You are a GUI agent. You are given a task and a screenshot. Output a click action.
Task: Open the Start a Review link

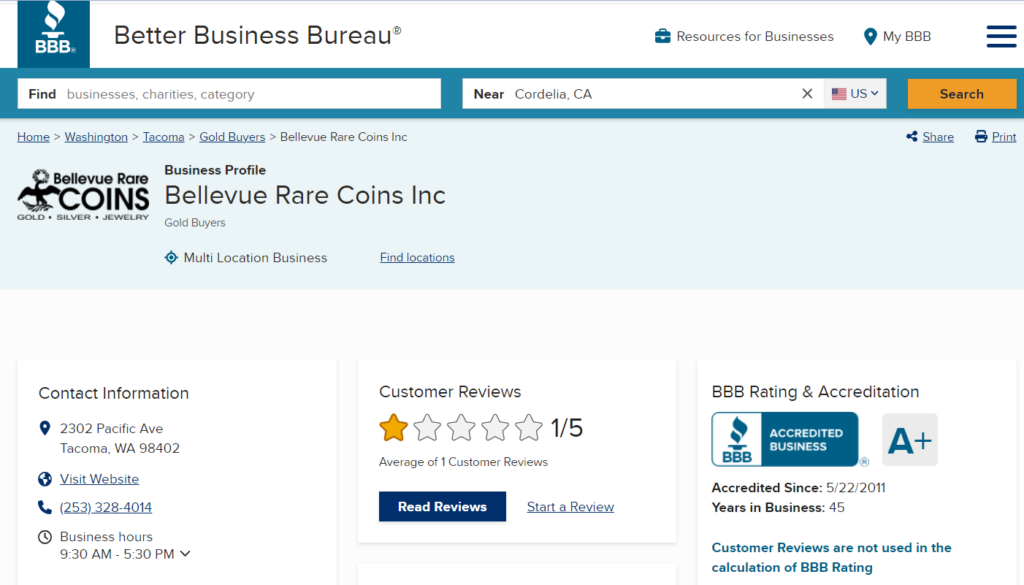pos(570,507)
